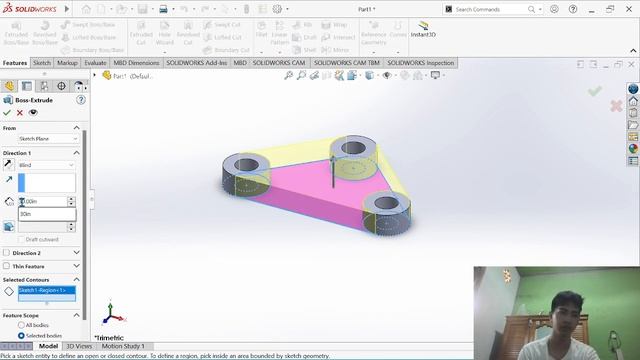Collapse the Selected Contours section chevron
Viewport: 640px width, 360px height.
[76, 280]
